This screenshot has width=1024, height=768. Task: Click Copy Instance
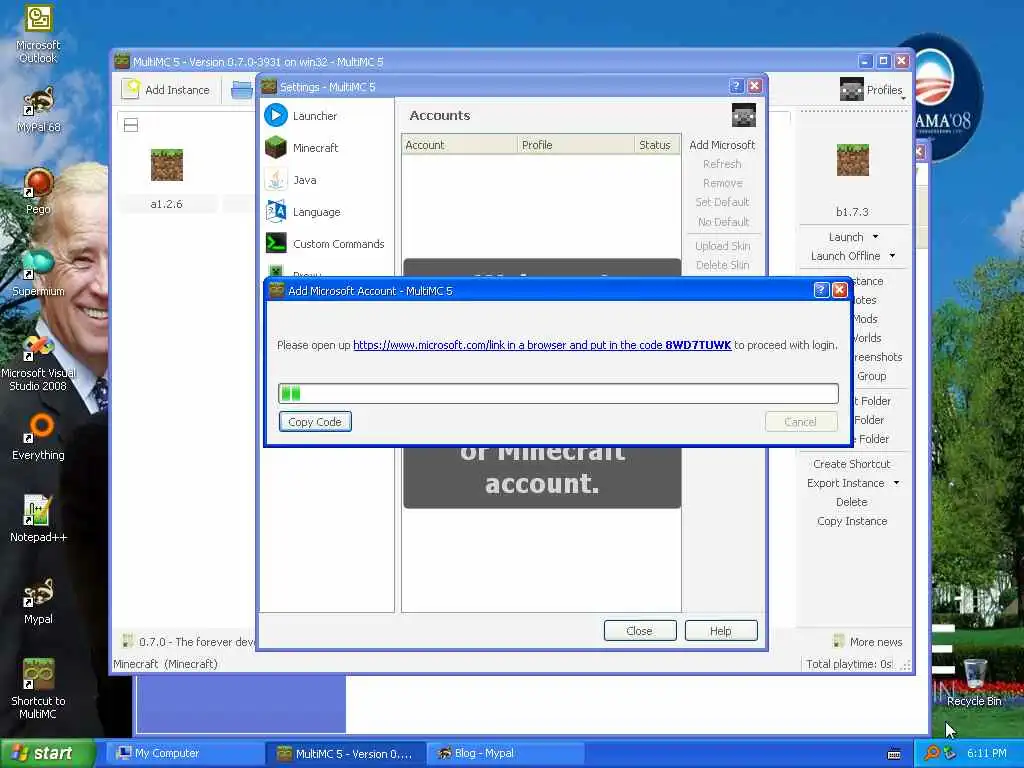tap(852, 521)
